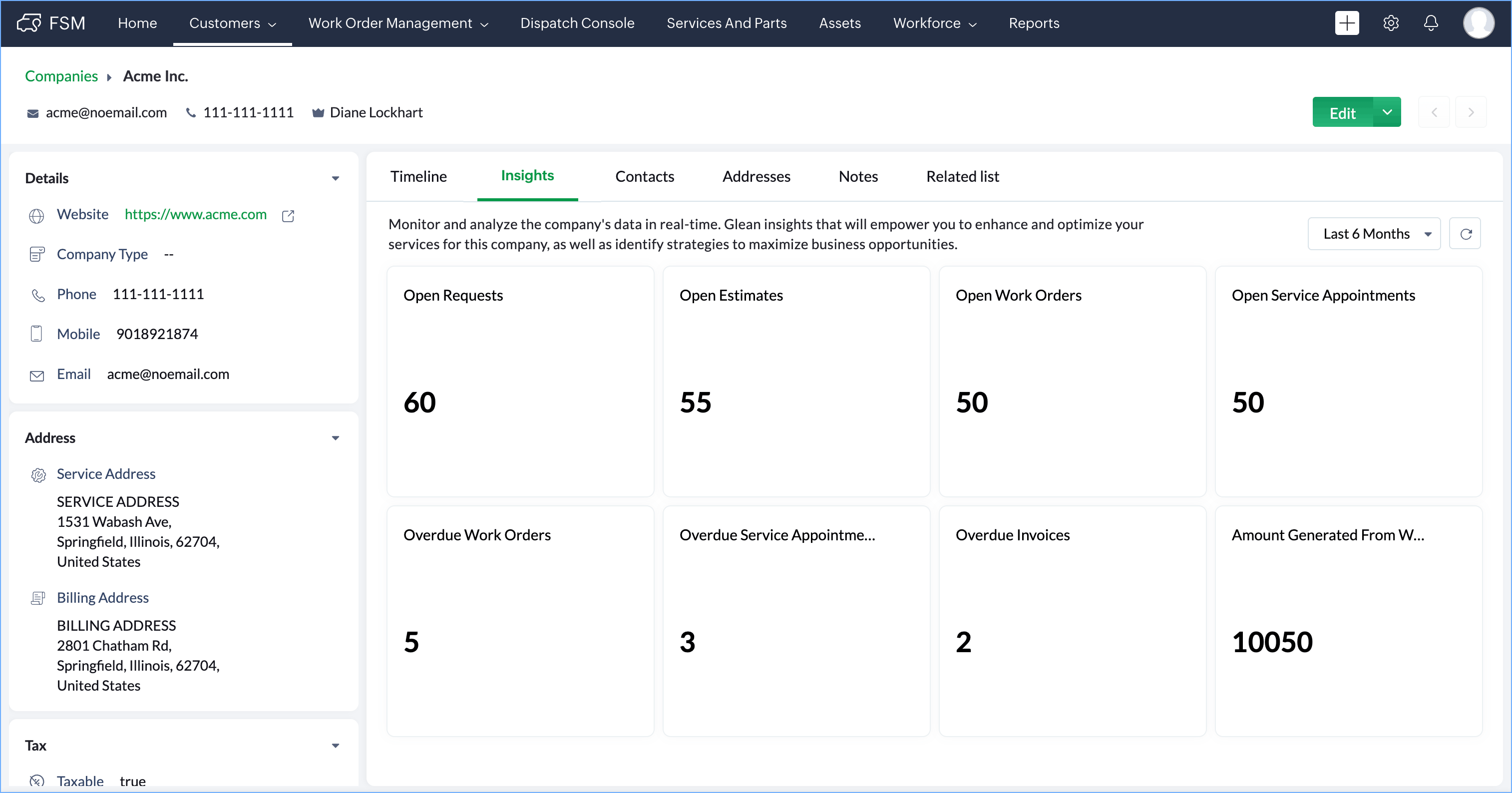Go to next company record arrow
The image size is (1512, 793).
[1471, 112]
